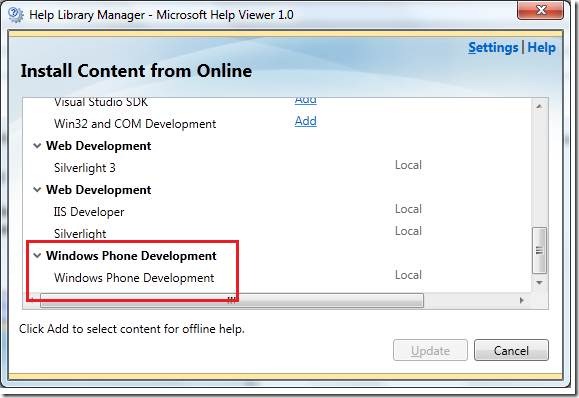
Task: Collapse the first Web Development group above Silverlight 3
Action: click(x=37, y=145)
